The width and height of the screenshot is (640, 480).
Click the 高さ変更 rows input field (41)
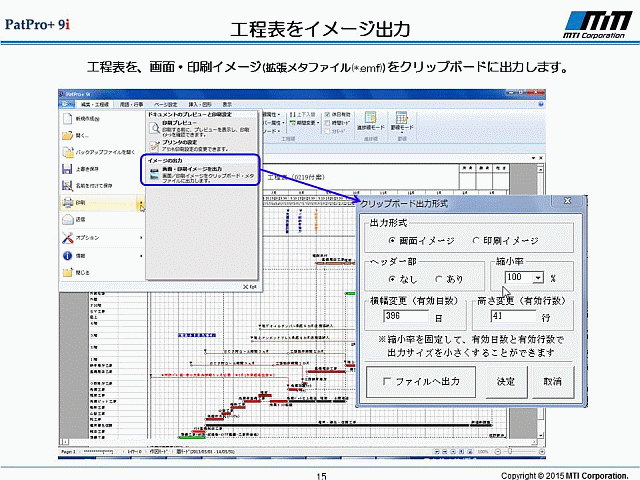513,316
